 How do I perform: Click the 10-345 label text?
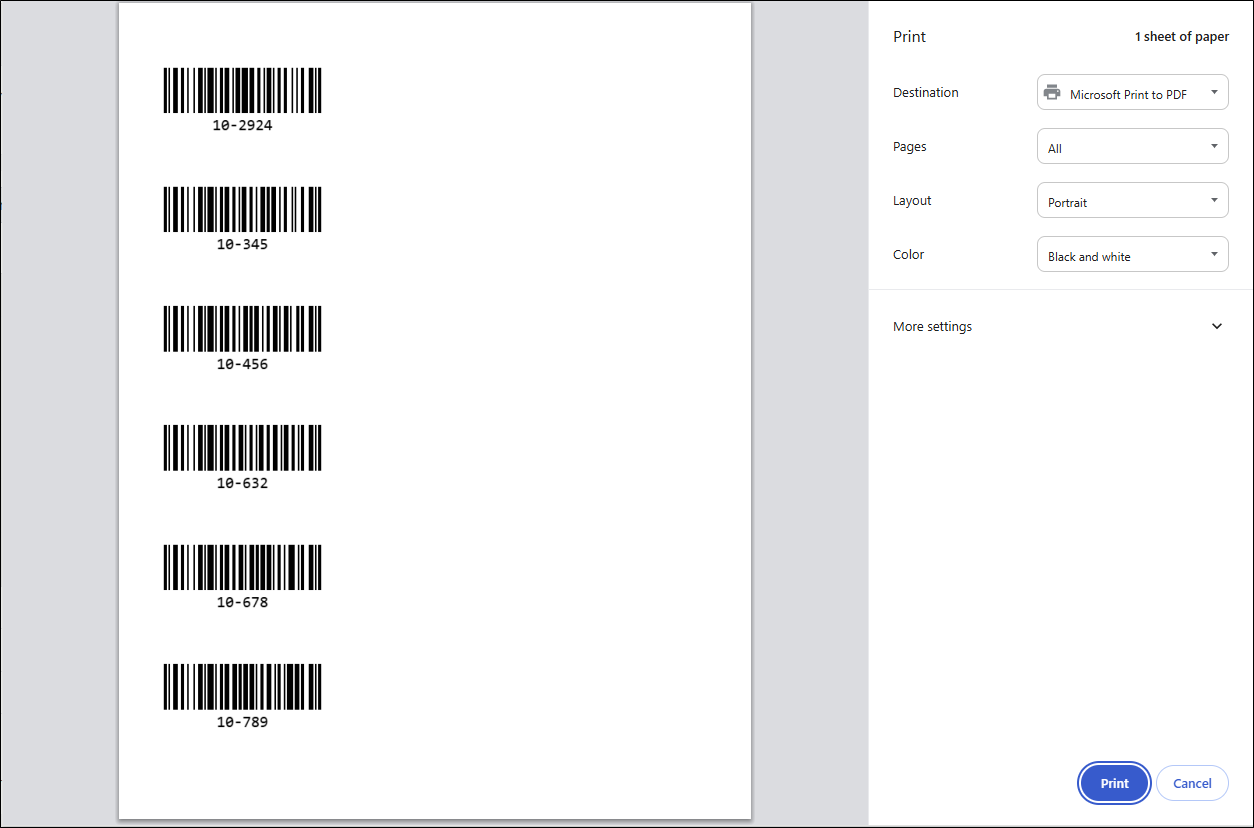point(242,244)
